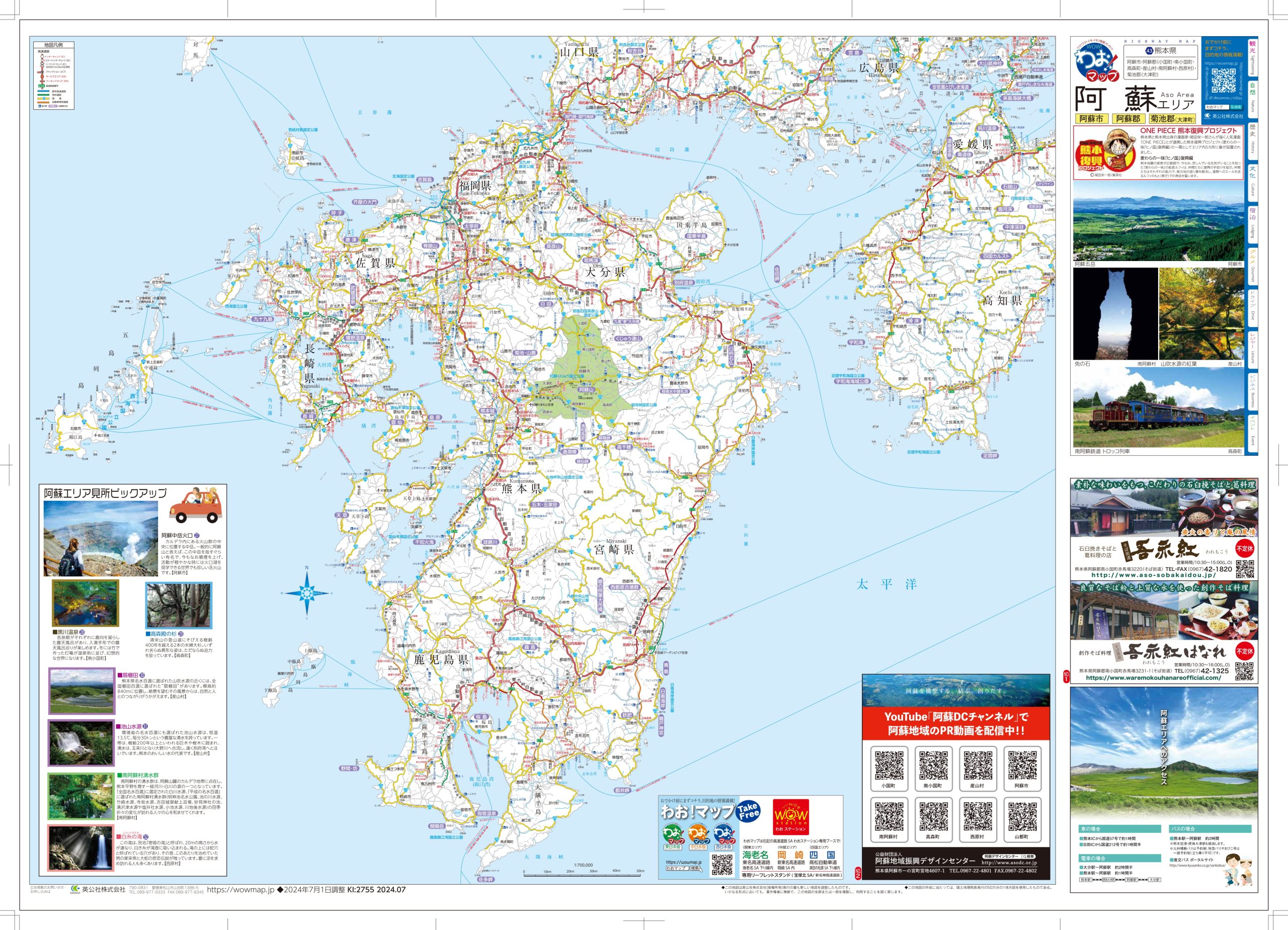Click the 山都町 QR code tile
This screenshot has height=930, width=1288.
(1022, 819)
